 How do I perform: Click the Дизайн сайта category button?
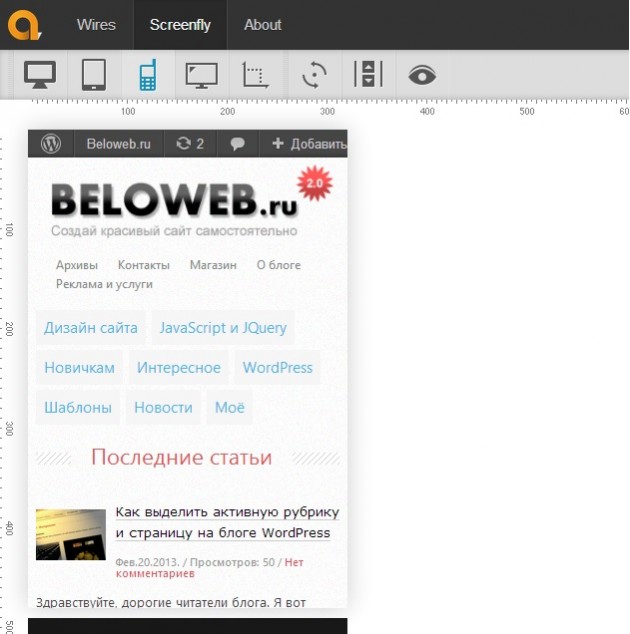(x=91, y=328)
